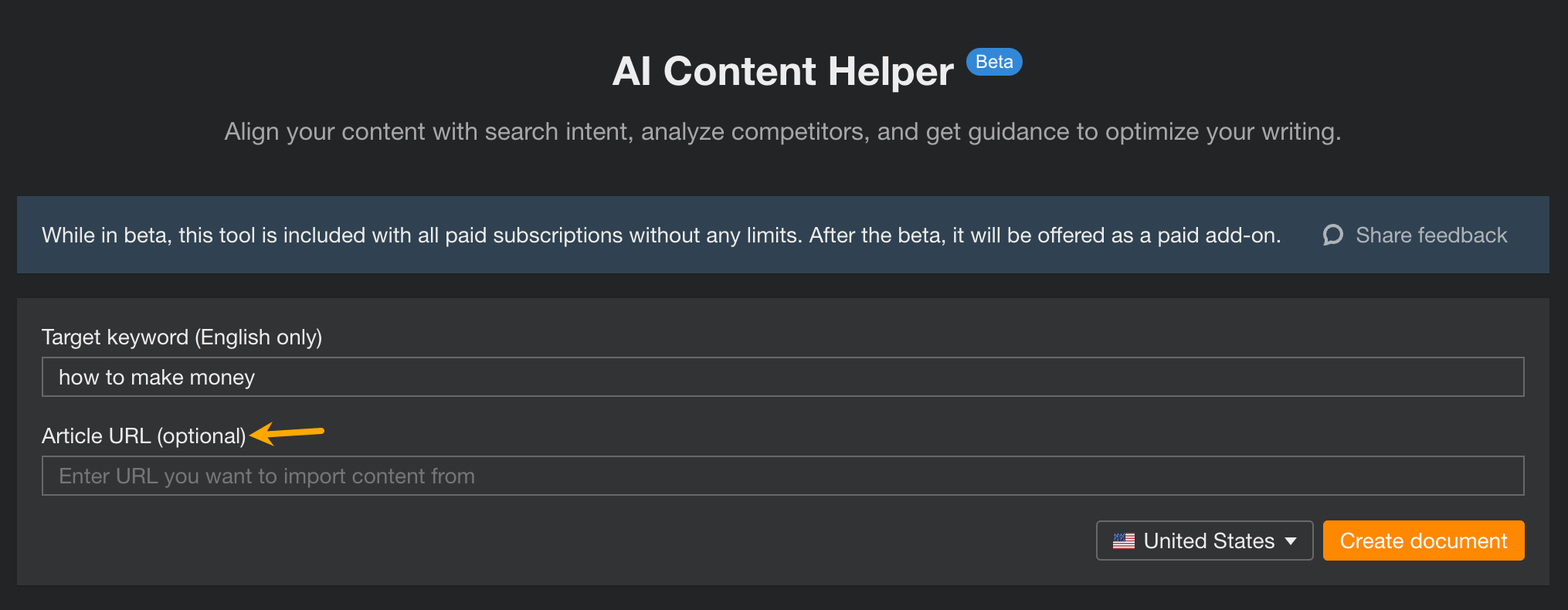Viewport: 1568px width, 610px height.
Task: Select the keyword text how to make money
Action: (x=157, y=377)
